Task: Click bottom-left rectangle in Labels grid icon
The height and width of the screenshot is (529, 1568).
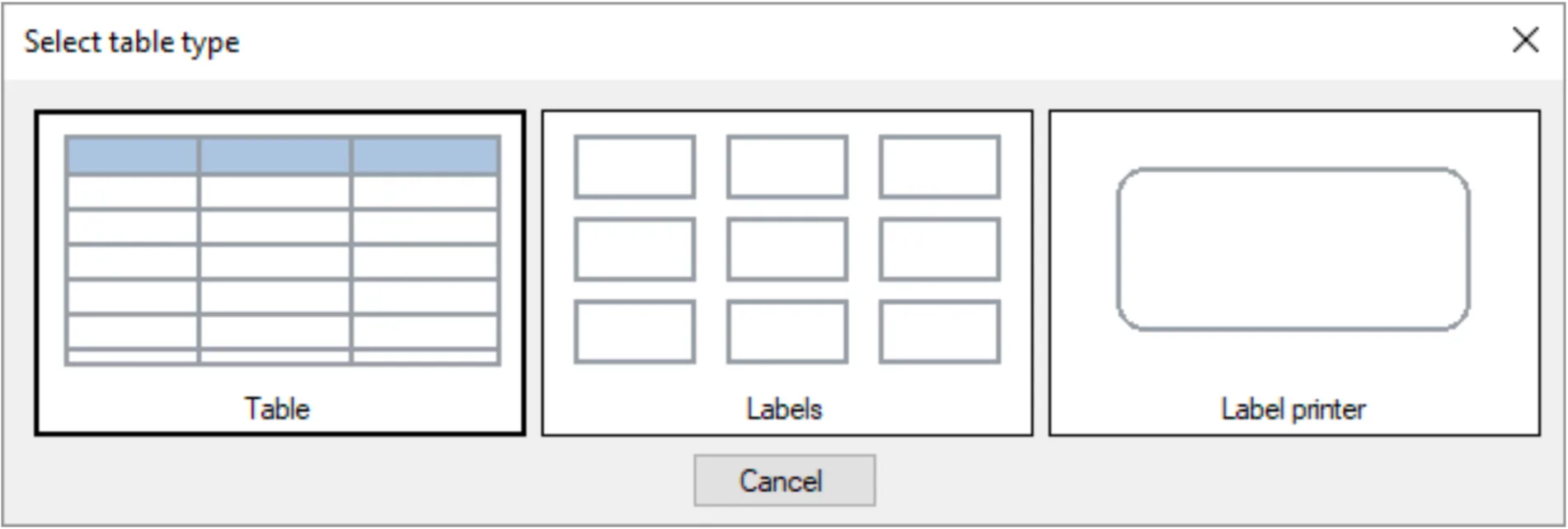Action: (x=635, y=331)
